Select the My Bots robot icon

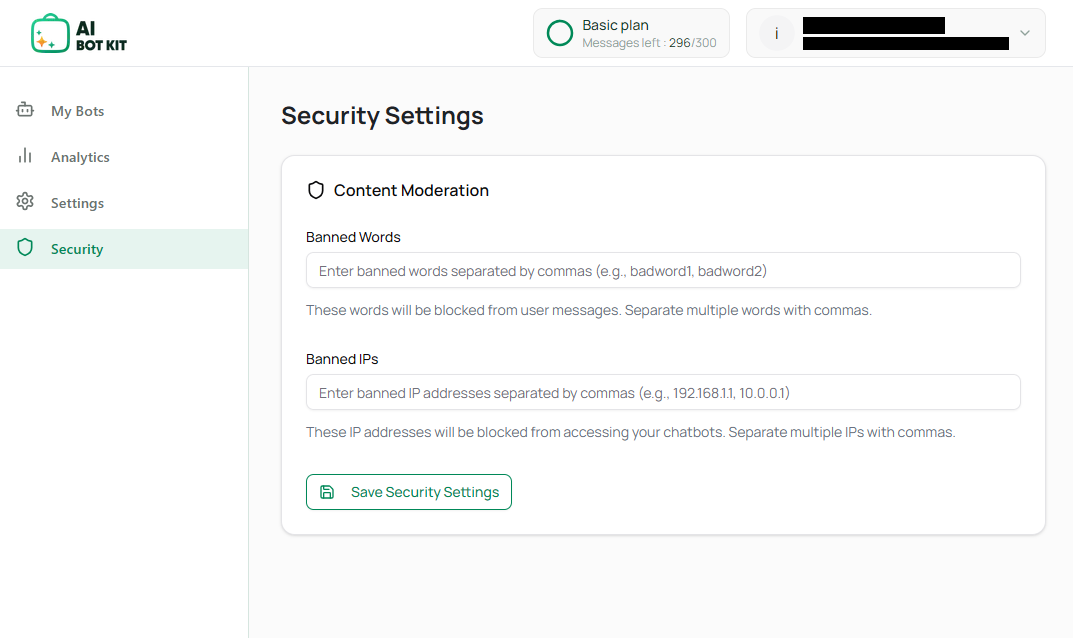point(24,110)
